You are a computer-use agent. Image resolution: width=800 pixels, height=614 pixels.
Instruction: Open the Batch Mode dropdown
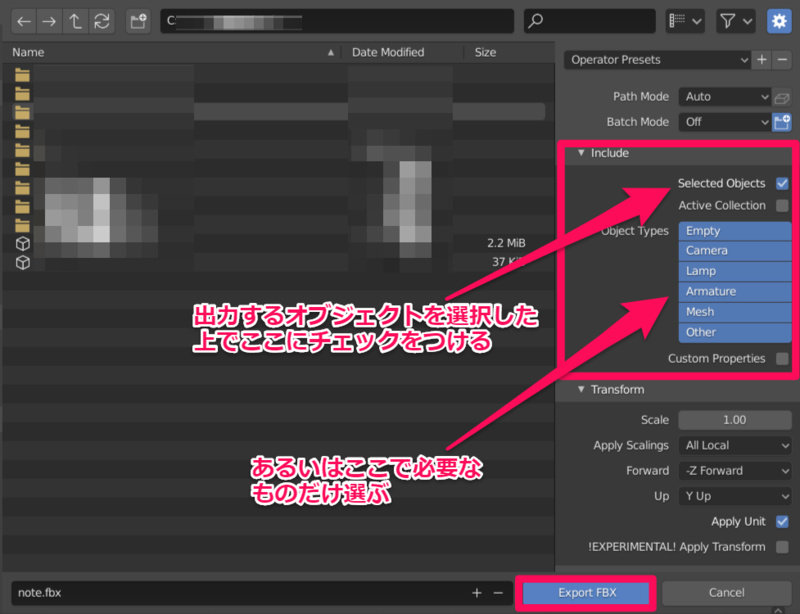point(724,122)
